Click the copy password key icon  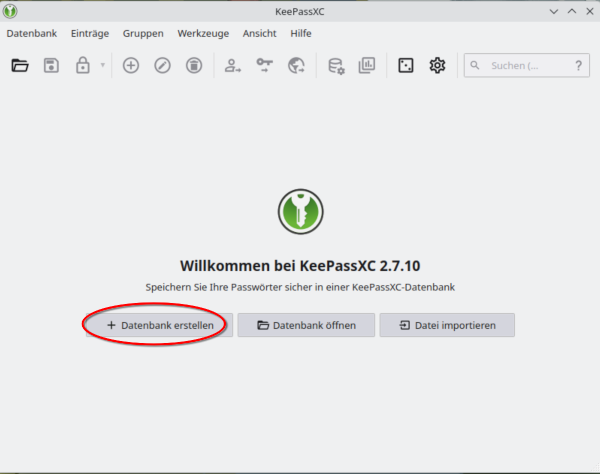click(264, 66)
